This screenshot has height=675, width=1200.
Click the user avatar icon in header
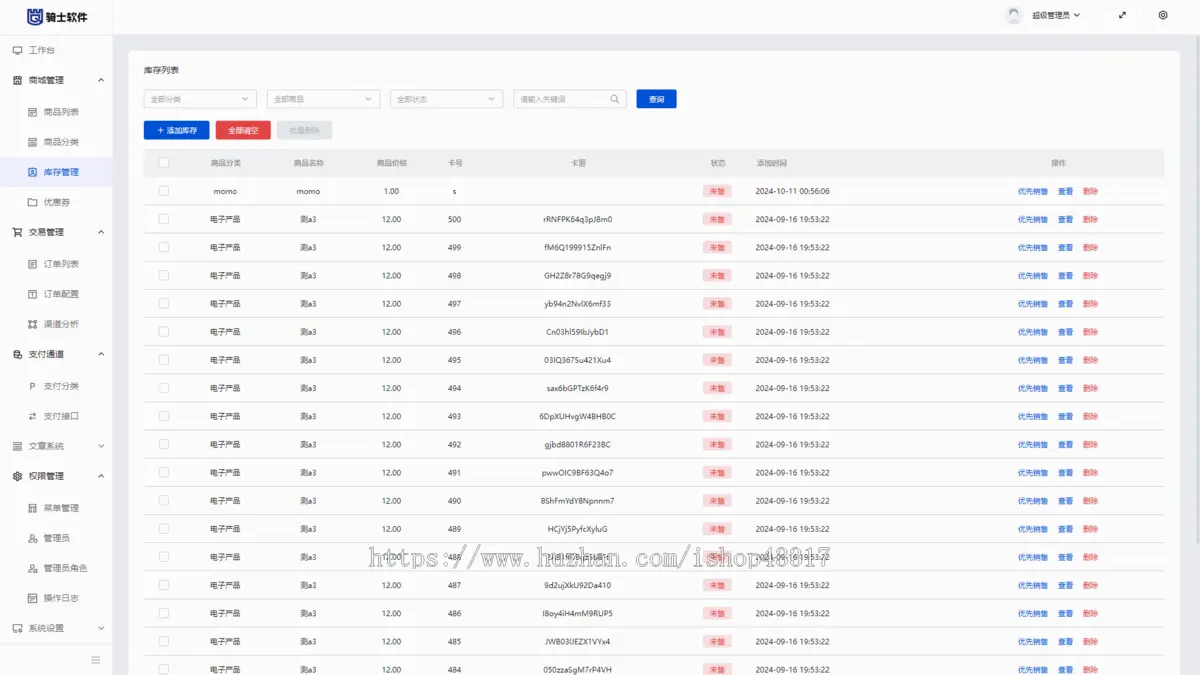pyautogui.click(x=1014, y=16)
